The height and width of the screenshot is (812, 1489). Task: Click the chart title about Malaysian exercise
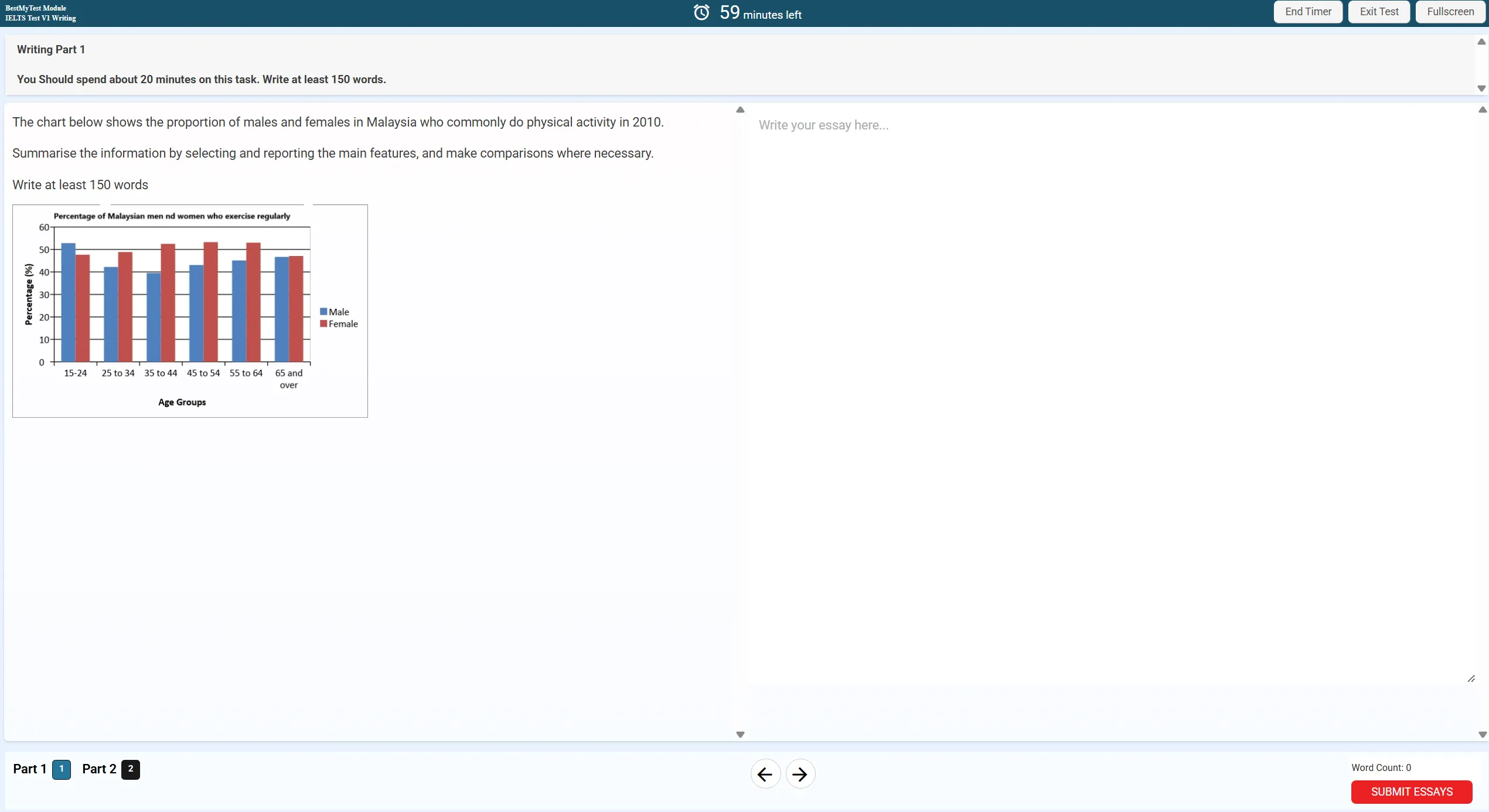point(172,216)
